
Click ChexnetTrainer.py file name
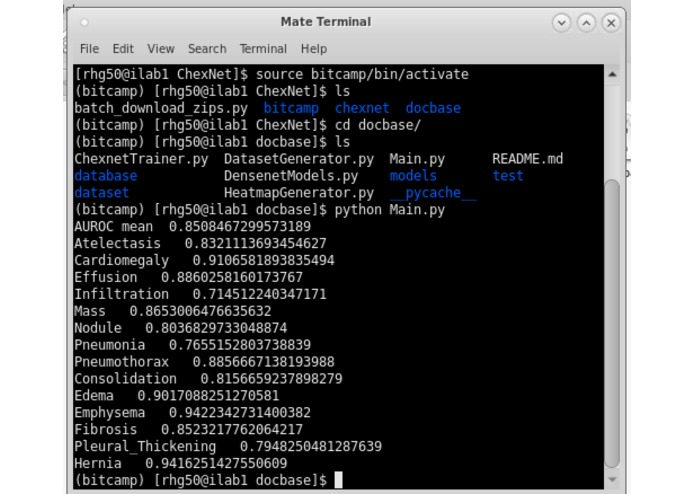(x=141, y=159)
